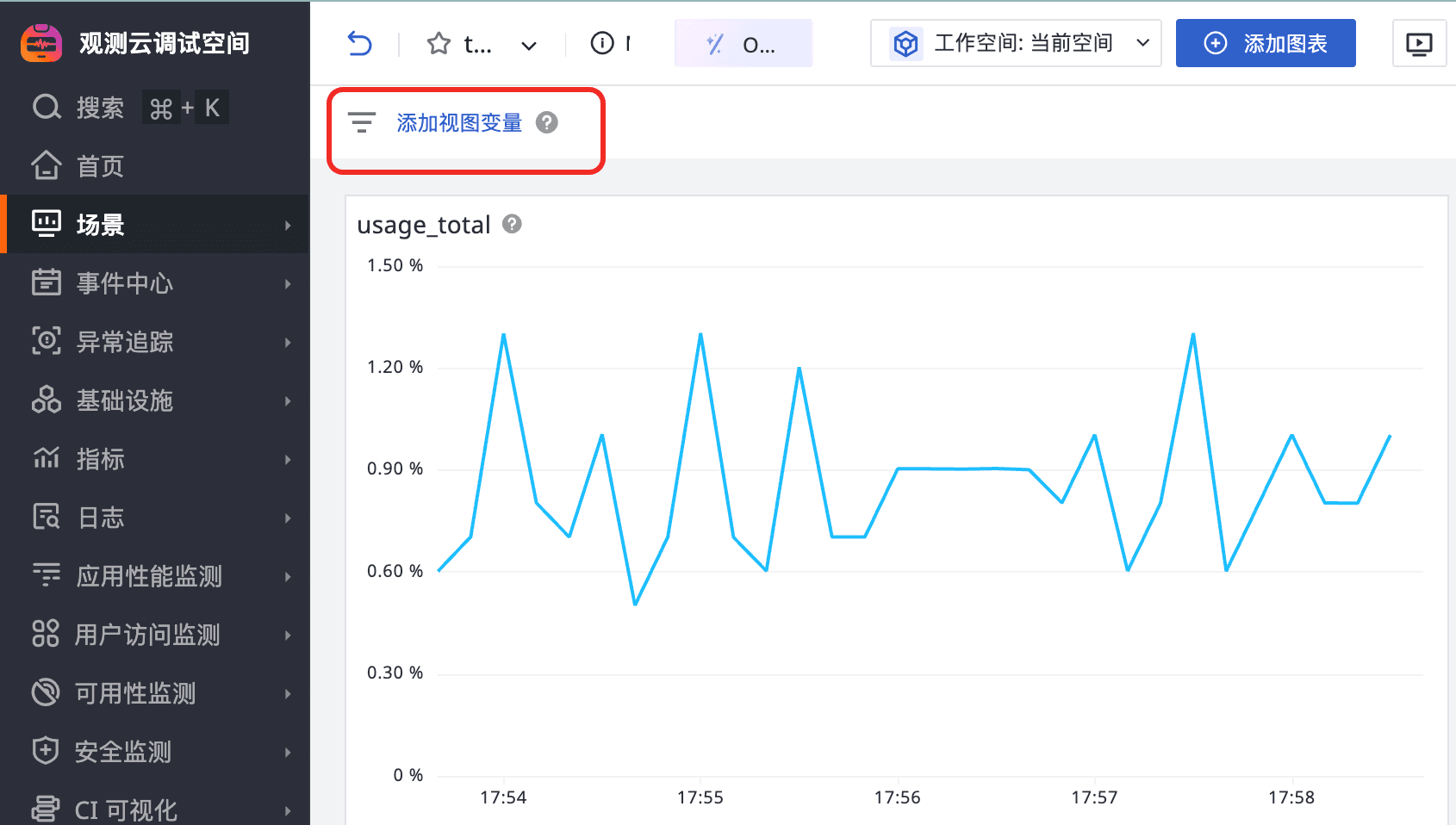Go to 首页 in the sidebar
1456x825 pixels.
pos(100,166)
